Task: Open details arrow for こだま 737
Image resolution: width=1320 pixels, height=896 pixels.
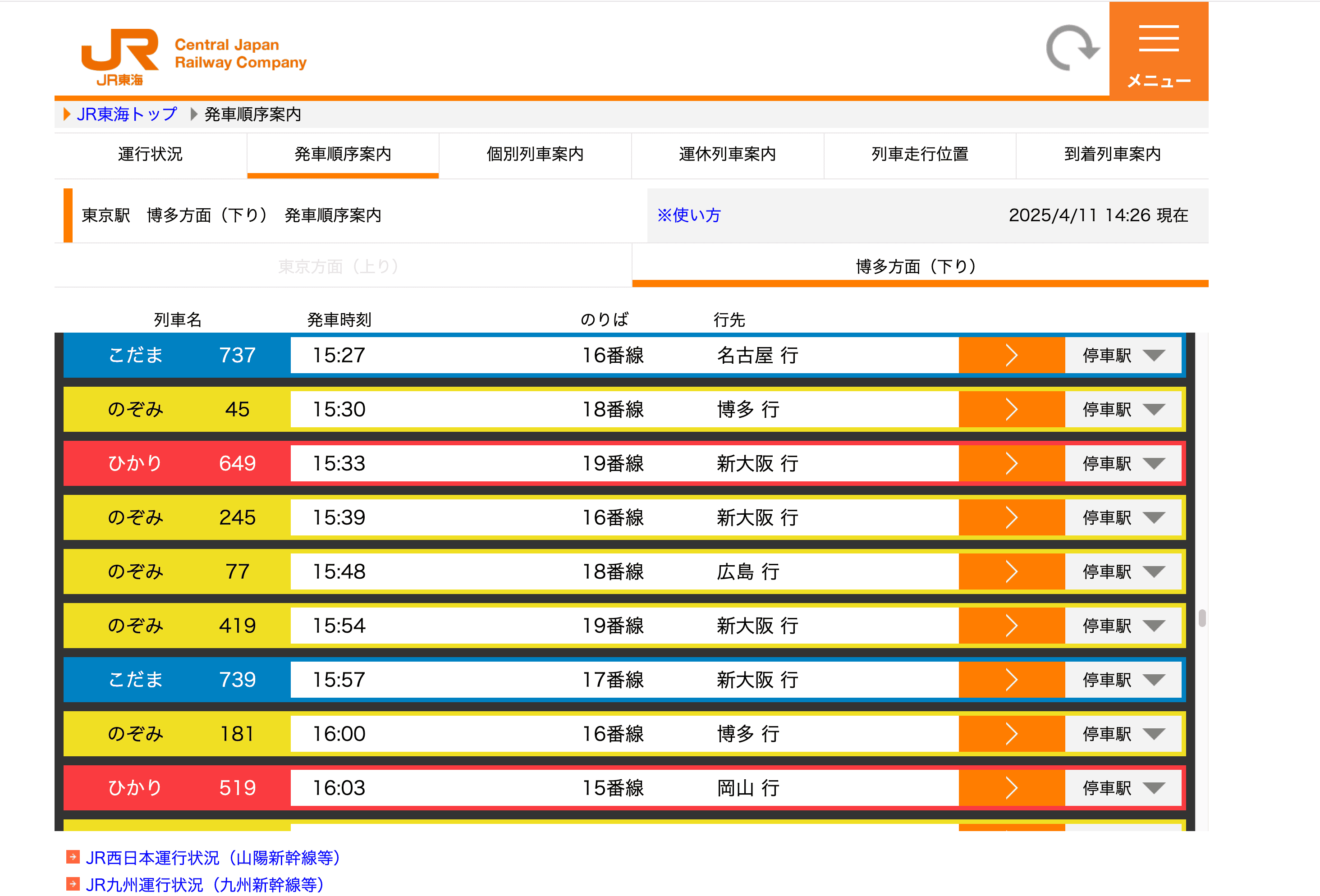Action: (x=1011, y=356)
